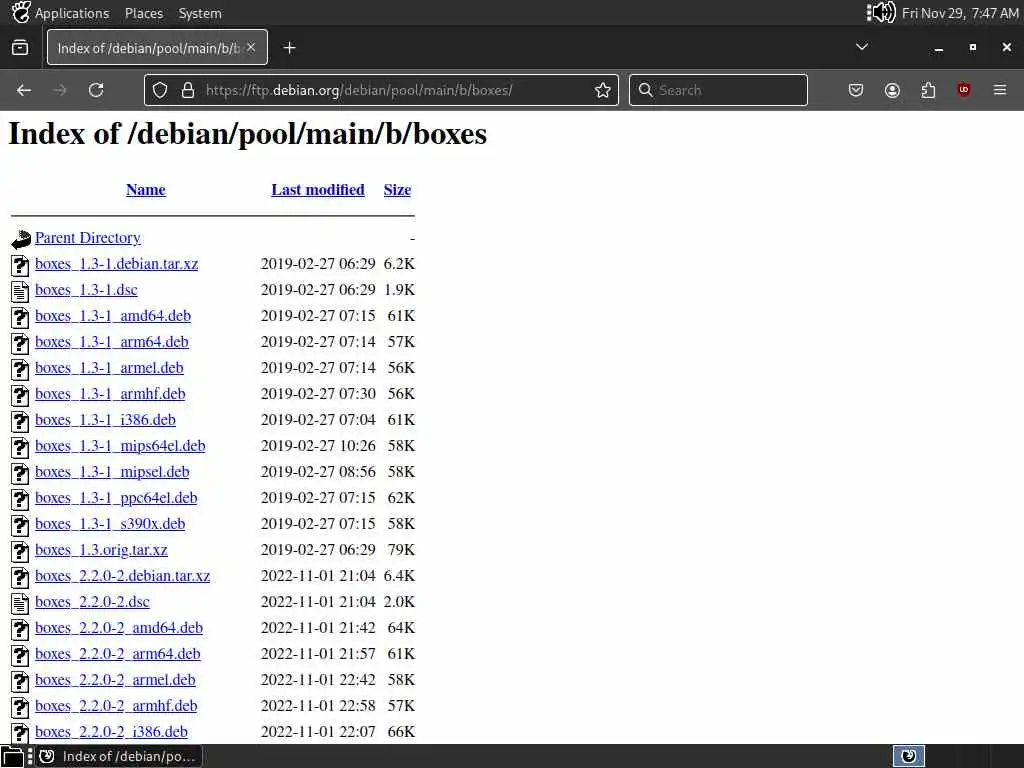Open the Places menu
Image resolution: width=1024 pixels, height=768 pixels.
pyautogui.click(x=144, y=13)
